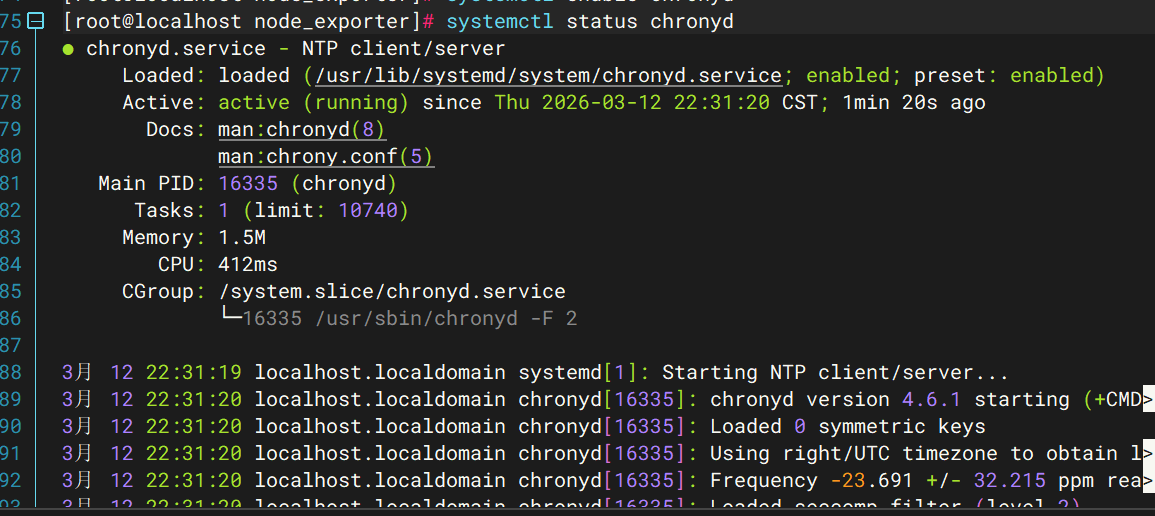1155x516 pixels.
Task: Click line number 81 in the gutter
Action: pos(10,183)
